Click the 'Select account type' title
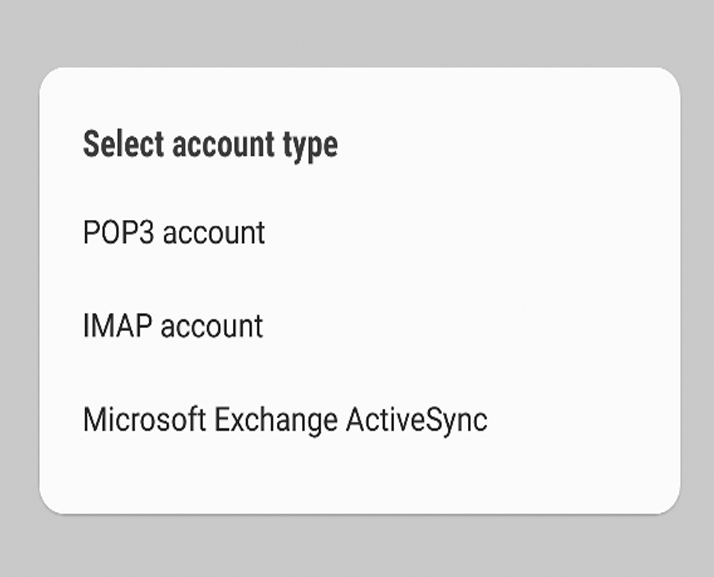The height and width of the screenshot is (577, 714). coord(210,145)
